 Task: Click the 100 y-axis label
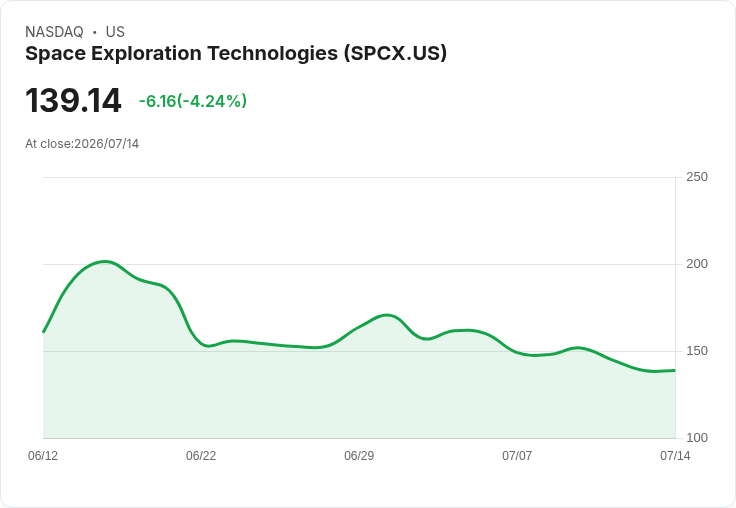pyautogui.click(x=697, y=438)
